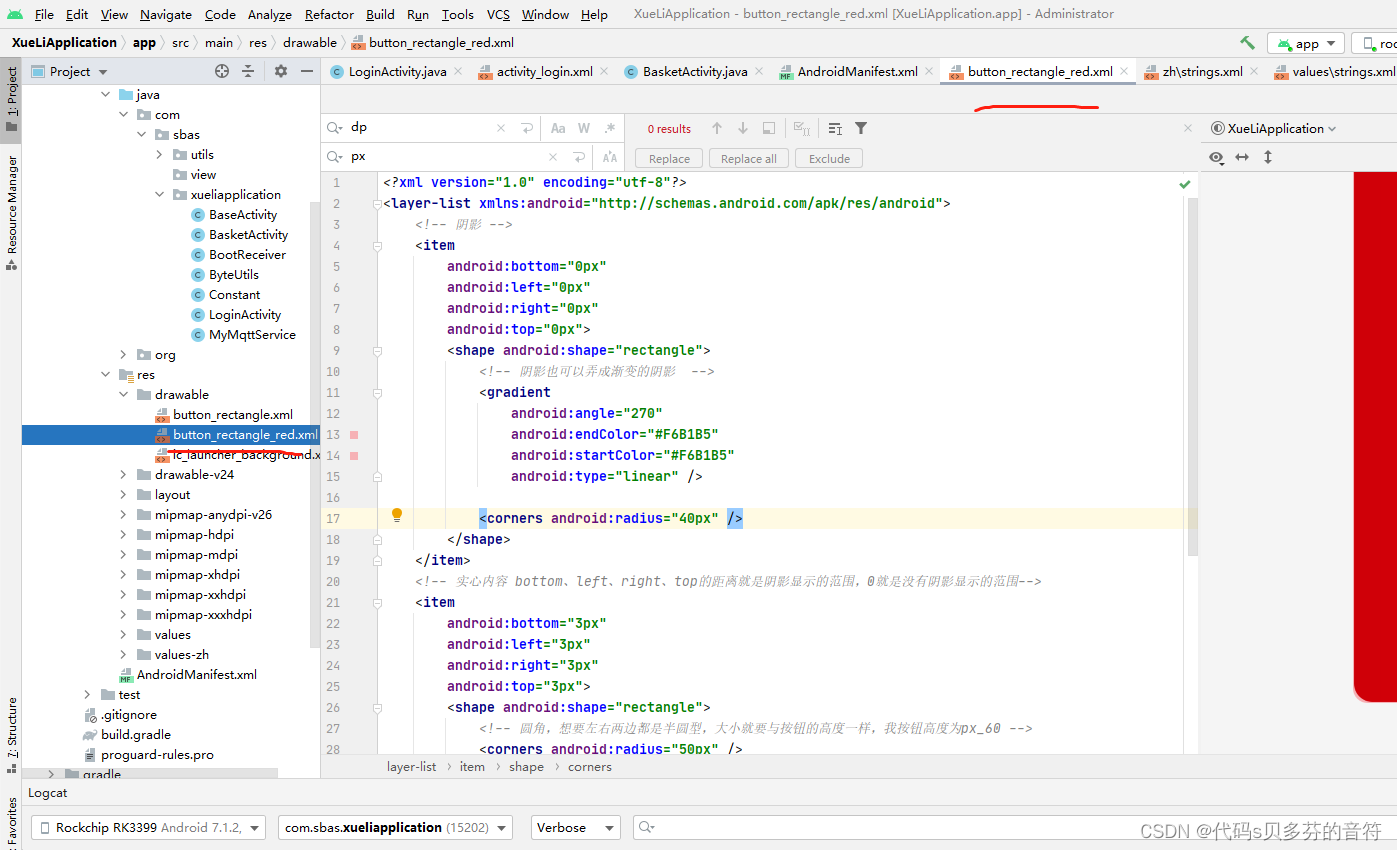Expand the layout folder
Screen dimensions: 1397x850
[x=123, y=494]
